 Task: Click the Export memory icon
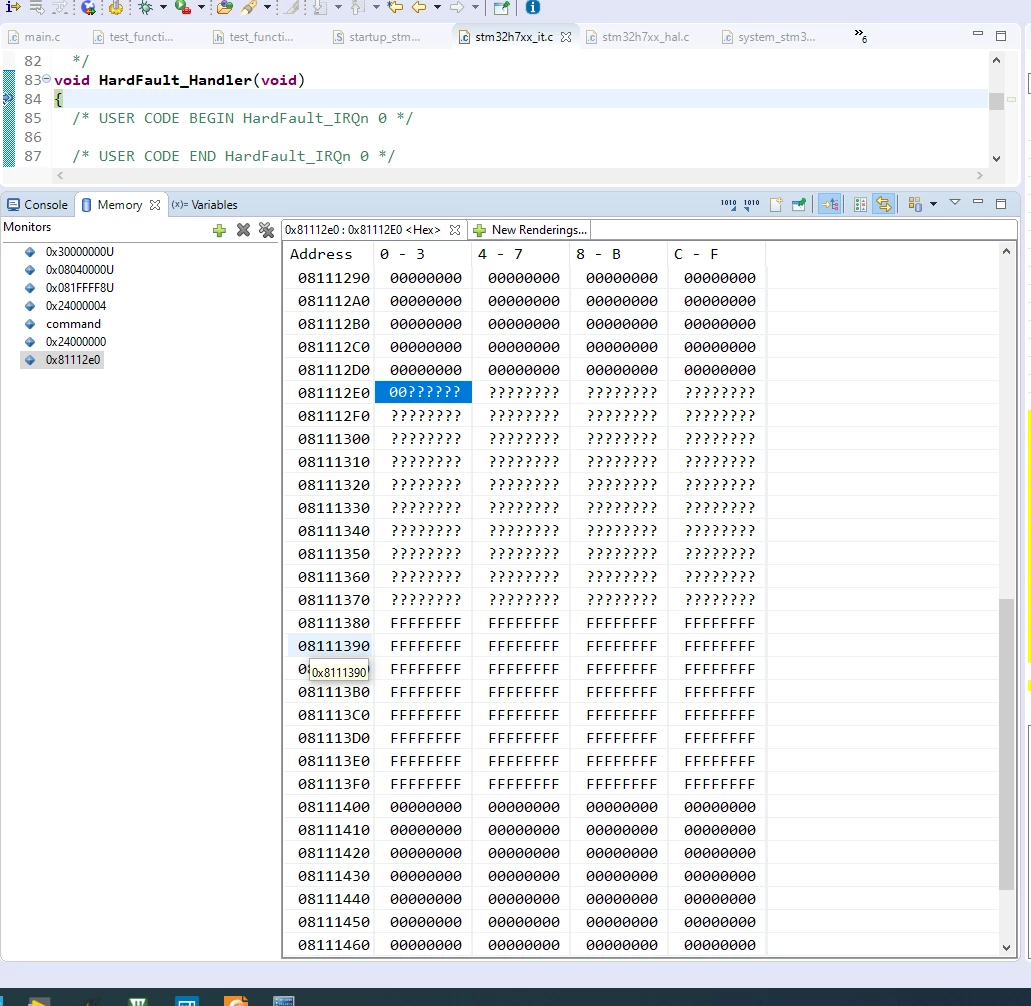[x=752, y=204]
